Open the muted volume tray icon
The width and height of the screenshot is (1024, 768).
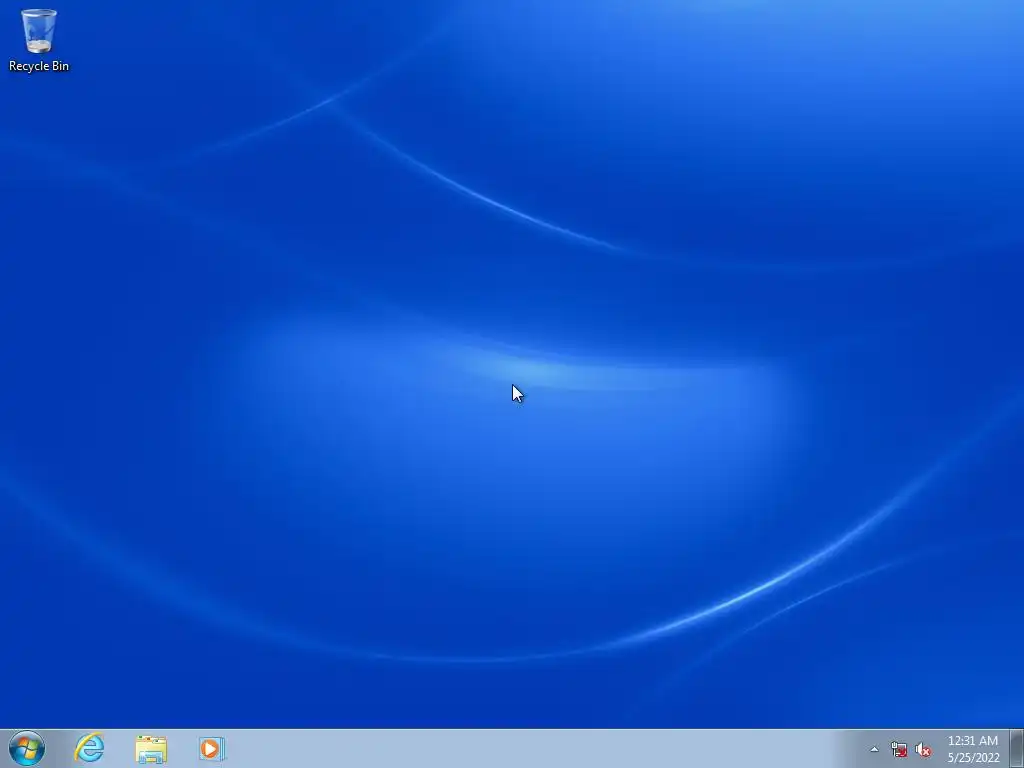[923, 750]
